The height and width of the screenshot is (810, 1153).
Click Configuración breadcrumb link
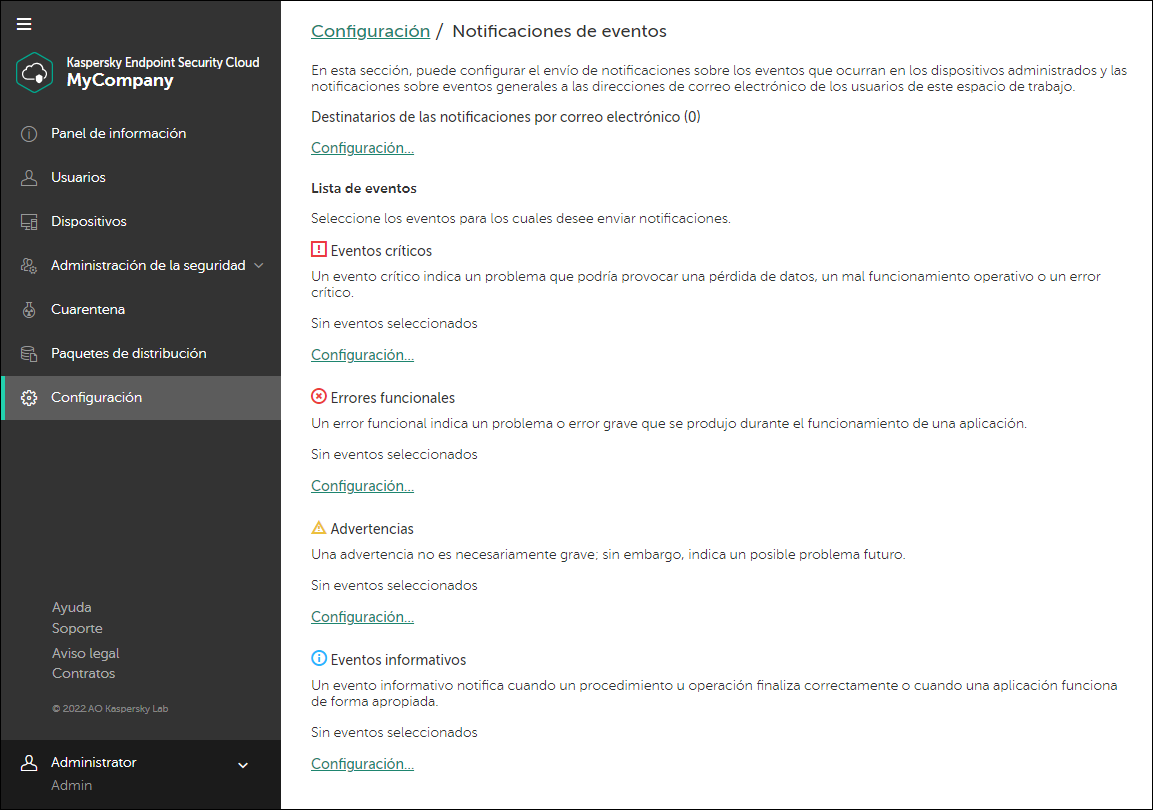[370, 32]
